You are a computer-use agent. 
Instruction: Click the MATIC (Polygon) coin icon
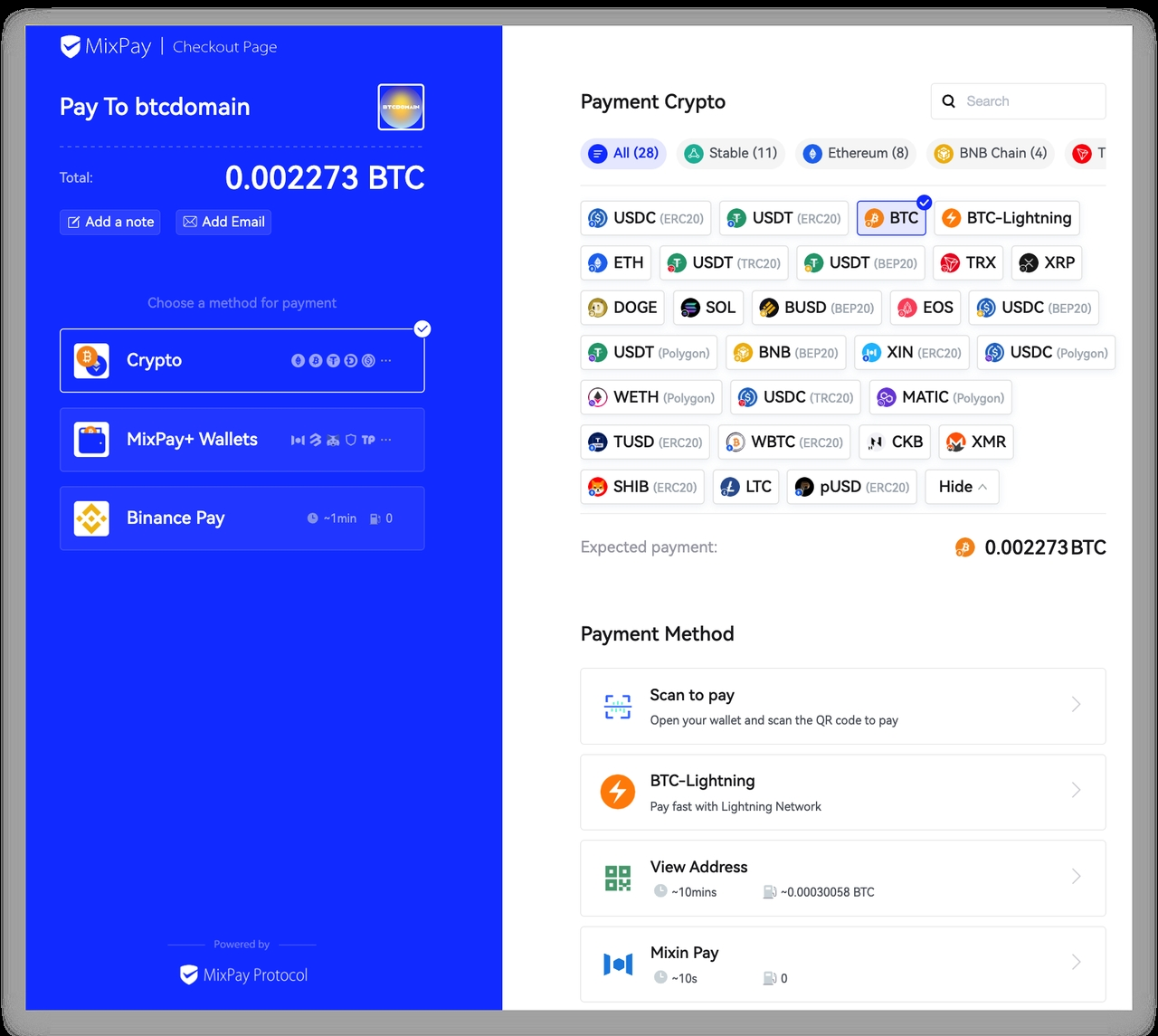click(886, 398)
